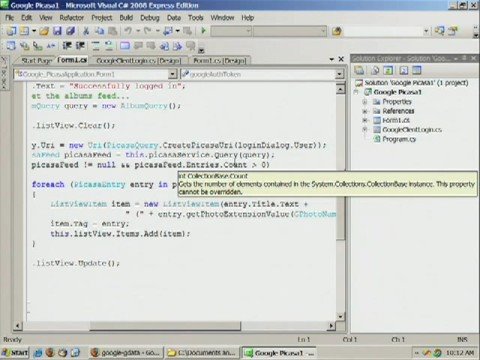
Task: Toggle a bookmark with the bookmark icon
Action: [125, 46]
